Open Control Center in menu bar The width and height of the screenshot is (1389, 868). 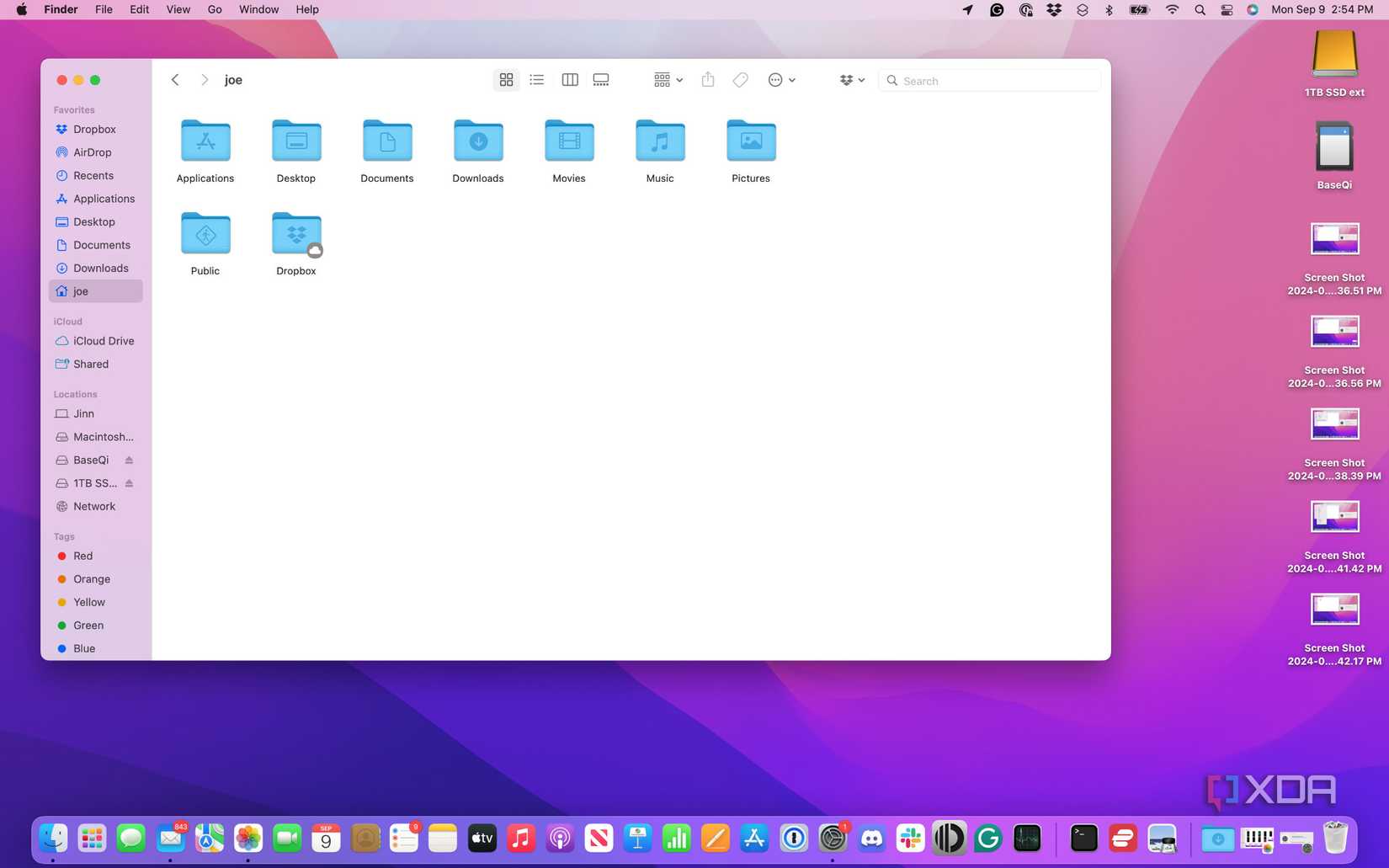[1227, 9]
